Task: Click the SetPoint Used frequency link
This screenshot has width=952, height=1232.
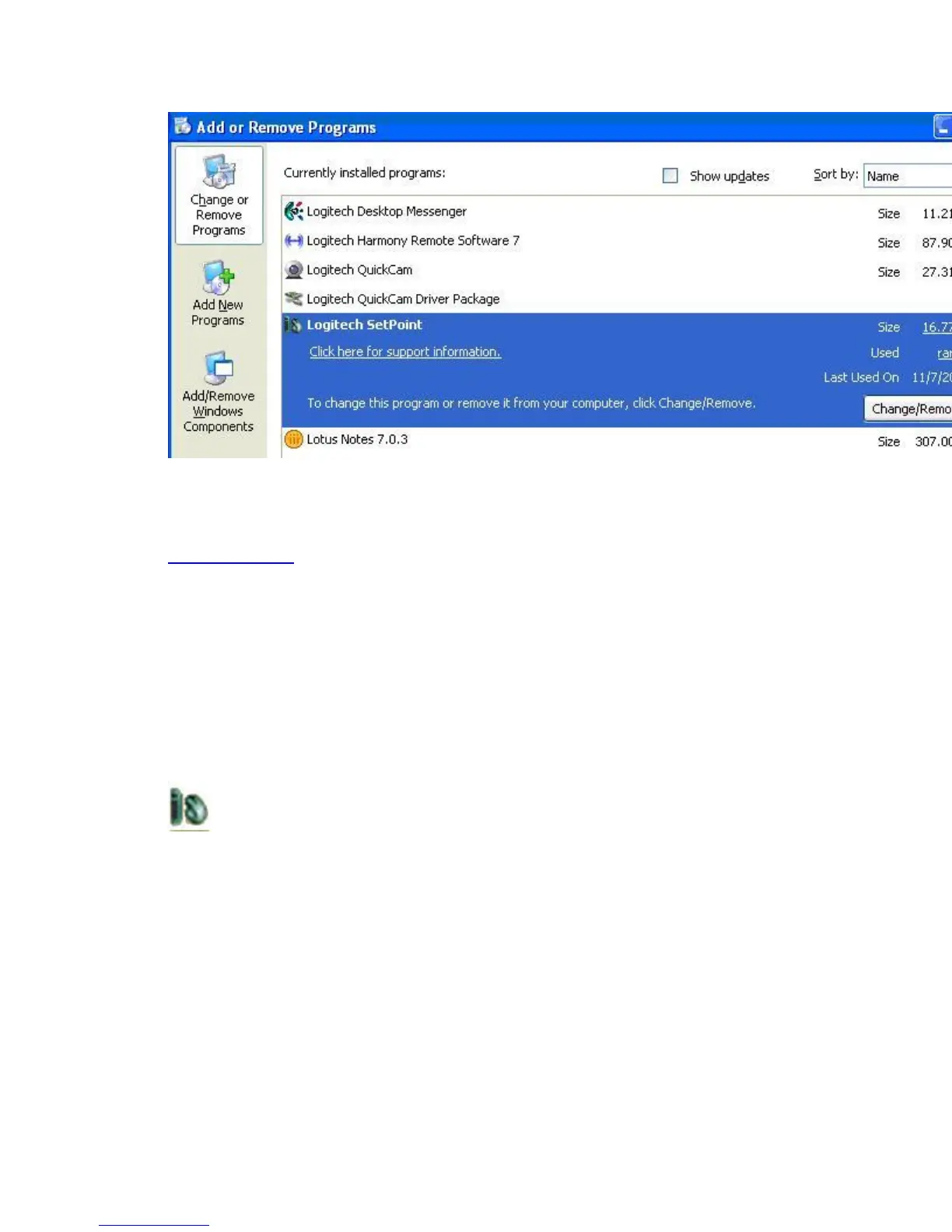Action: coord(944,353)
